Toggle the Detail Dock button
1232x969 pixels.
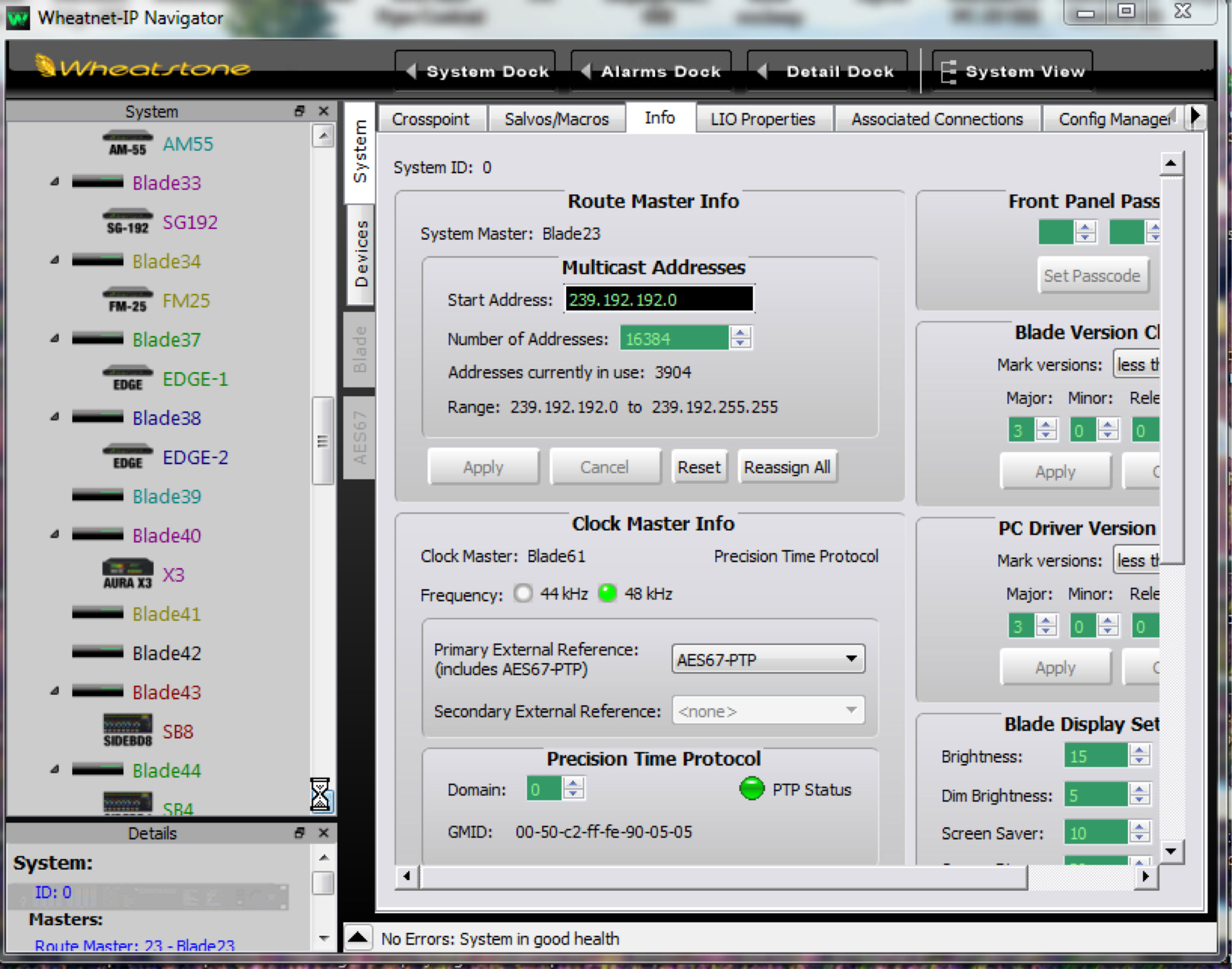828,71
